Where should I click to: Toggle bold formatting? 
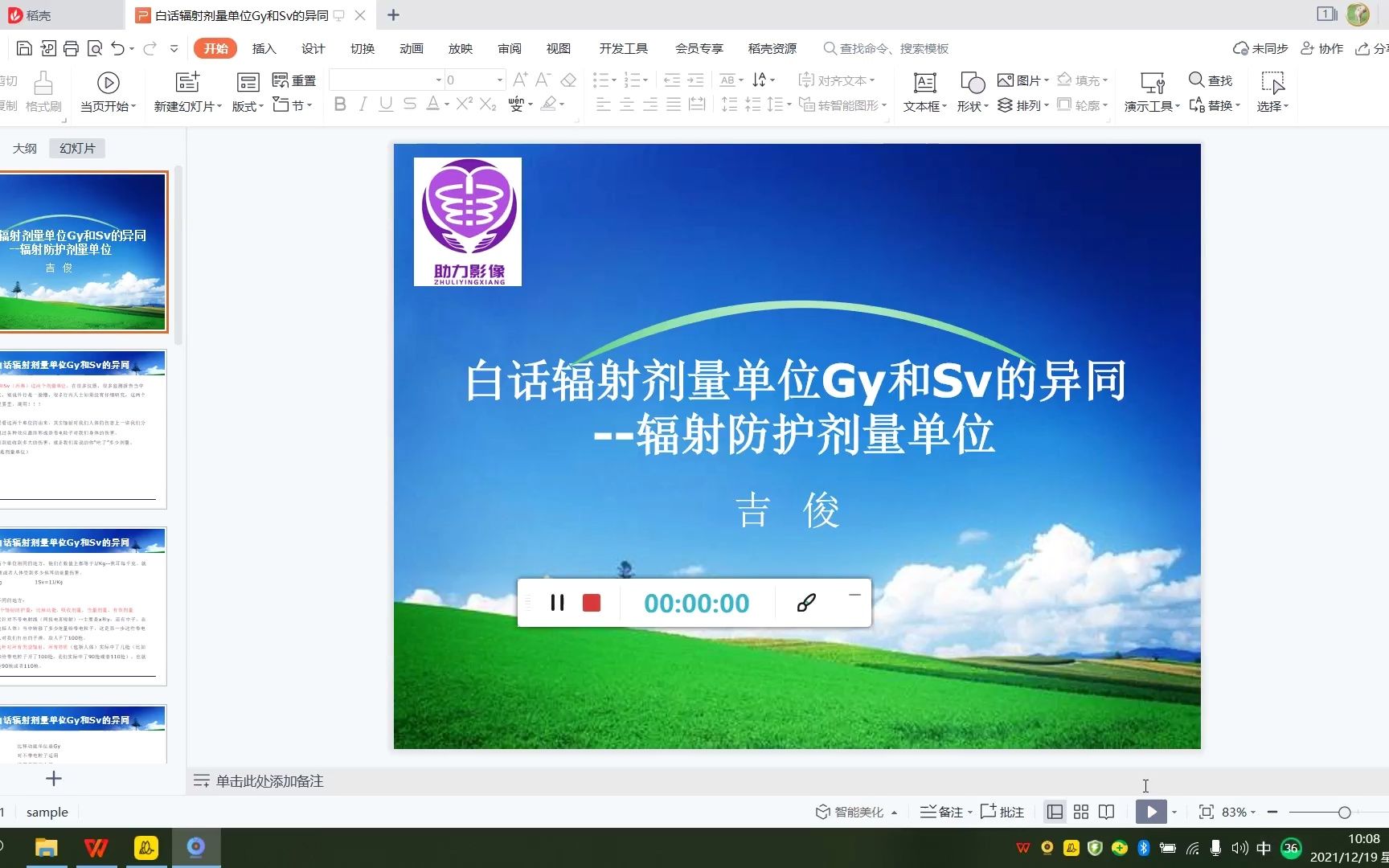coord(339,104)
